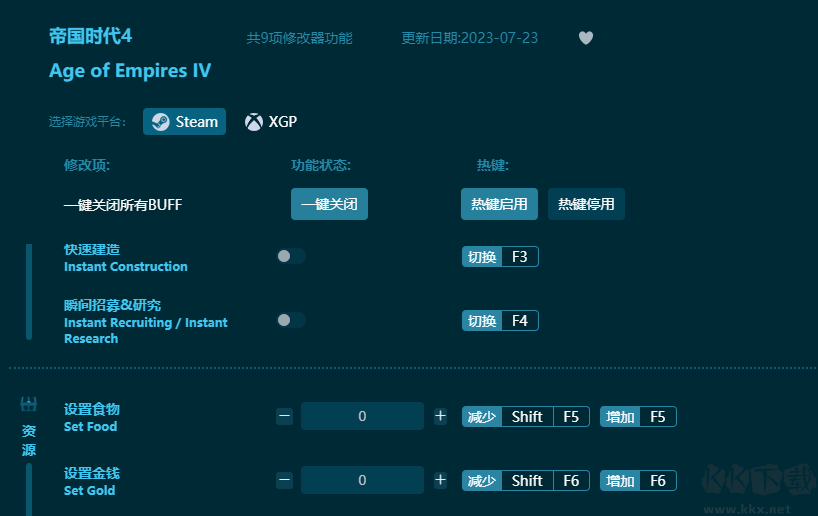The image size is (818, 516).
Task: Toggle the Instant Construction switch
Action: (291, 256)
